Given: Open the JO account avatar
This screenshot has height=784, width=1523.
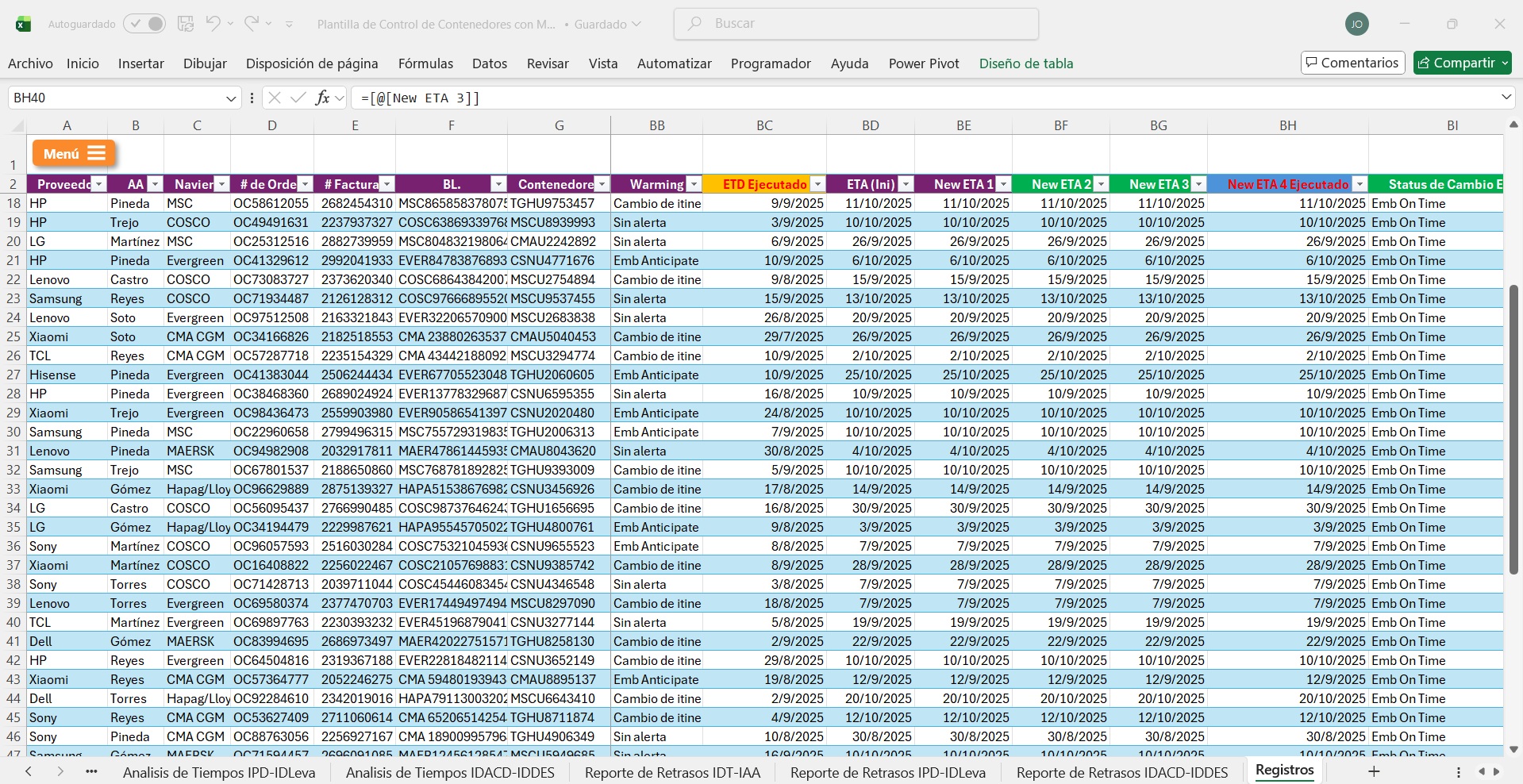Looking at the screenshot, I should 1357,24.
